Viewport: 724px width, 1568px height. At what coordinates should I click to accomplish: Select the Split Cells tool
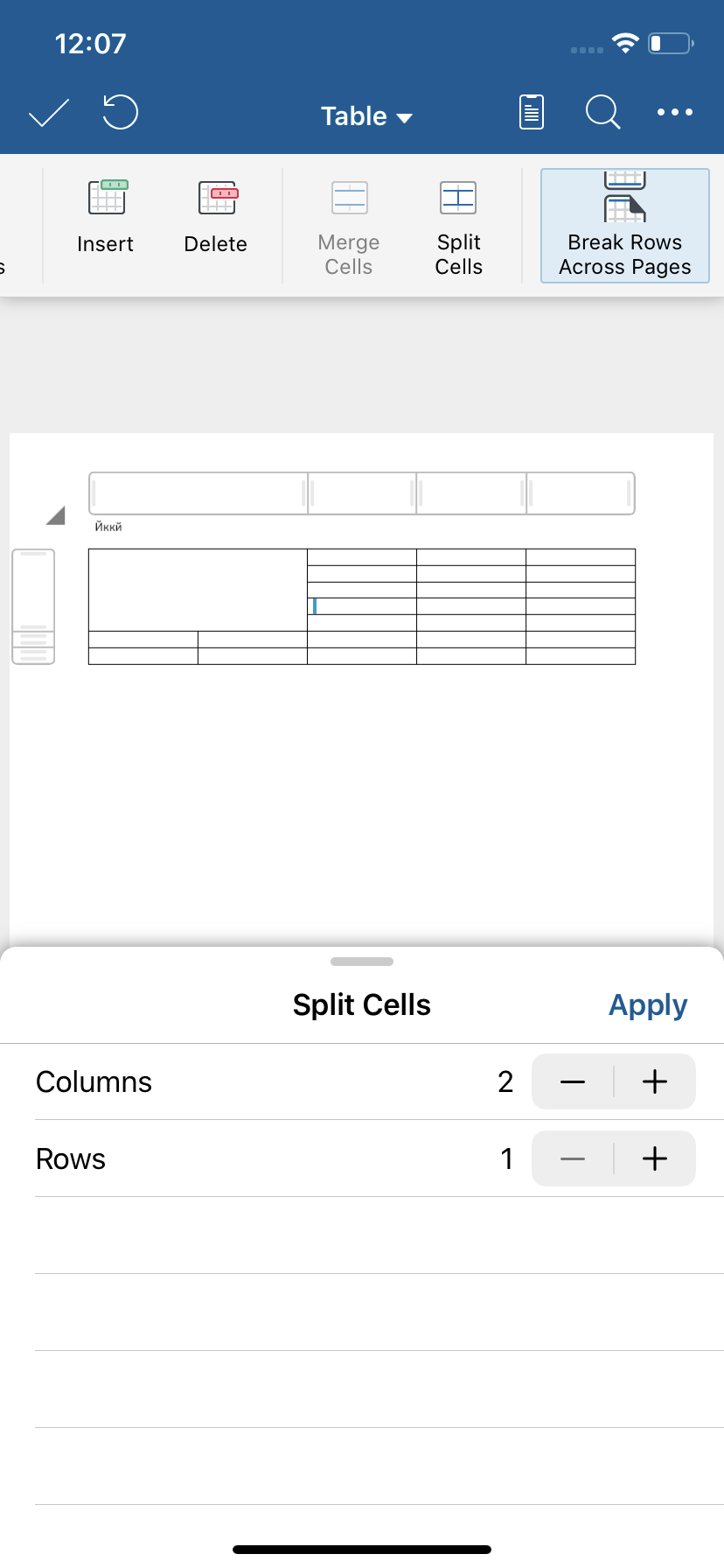pos(459,227)
